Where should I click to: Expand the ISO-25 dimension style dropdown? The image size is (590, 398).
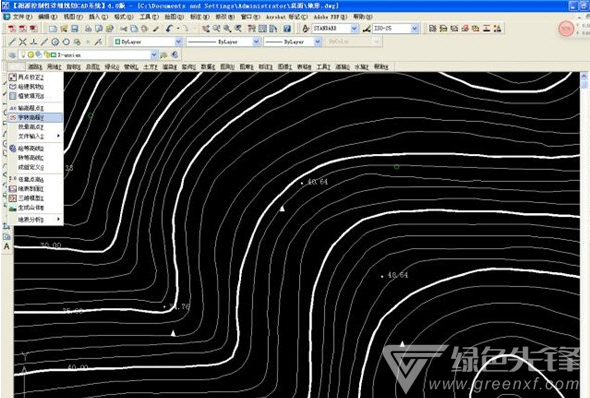[x=414, y=29]
